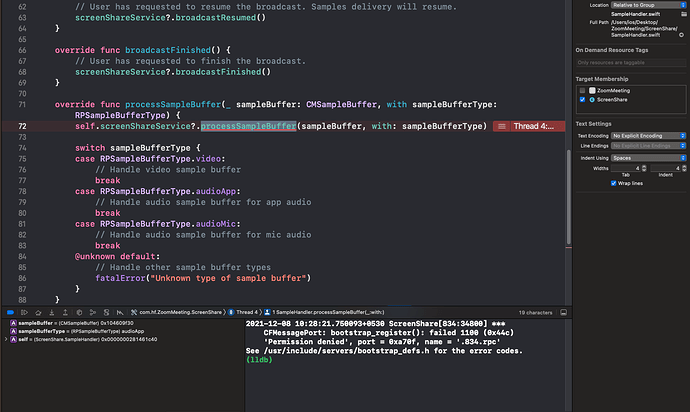Toggle debug area console pane visibility
The image size is (690, 412).
pos(563,313)
